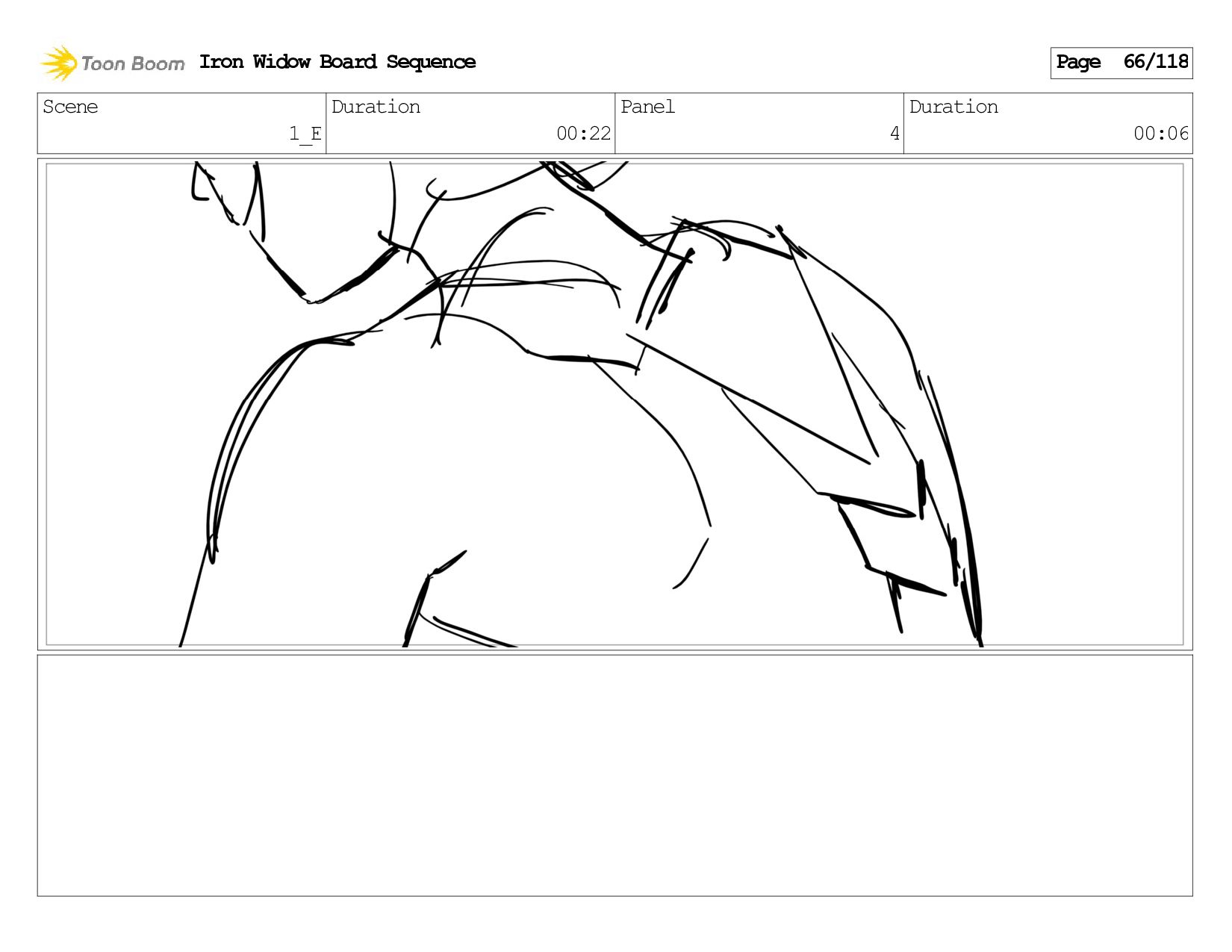The image size is (1232, 952).
Task: Click the empty notes box below the sketch
Action: (x=615, y=775)
